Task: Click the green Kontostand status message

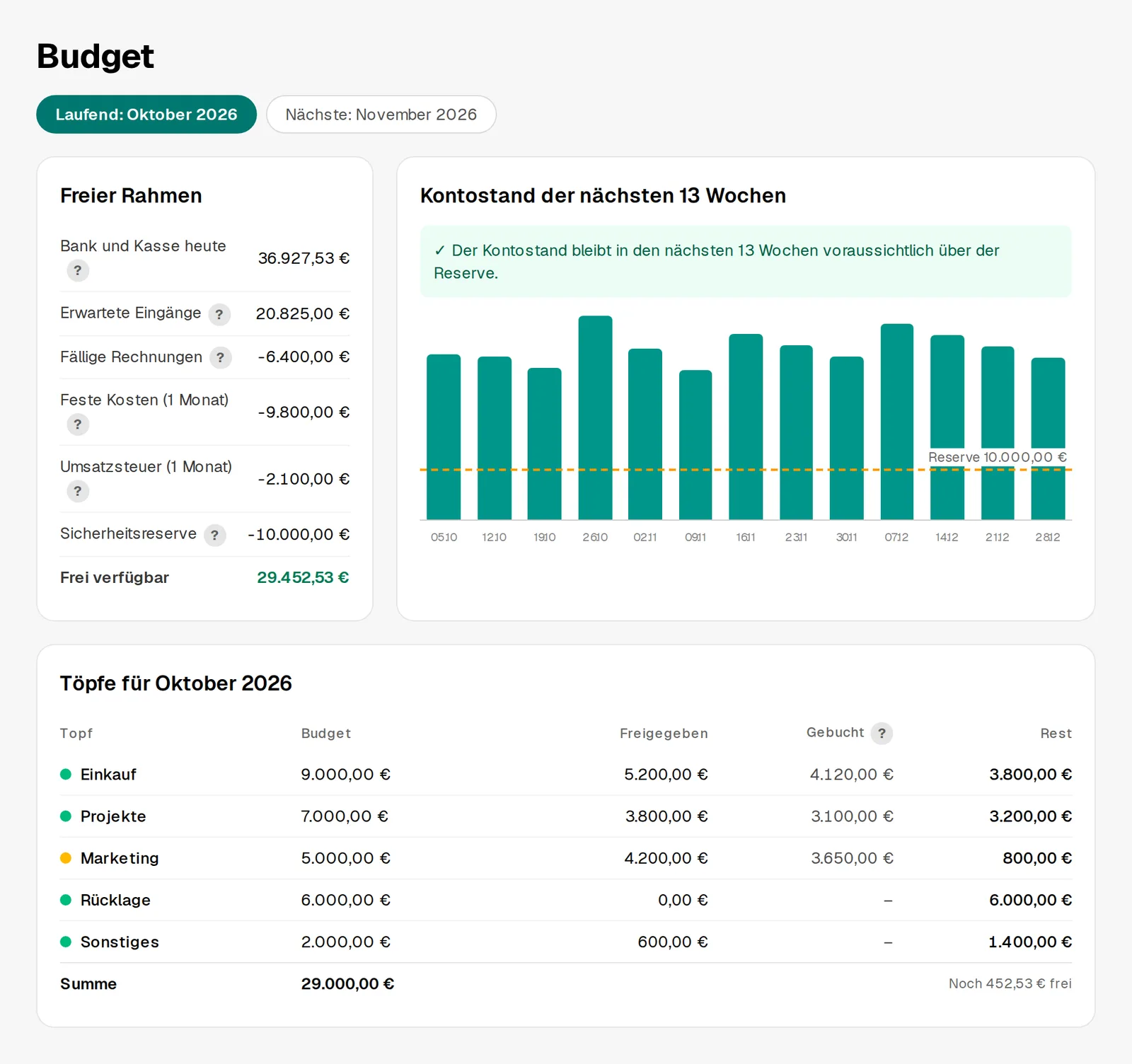Action: (x=746, y=262)
